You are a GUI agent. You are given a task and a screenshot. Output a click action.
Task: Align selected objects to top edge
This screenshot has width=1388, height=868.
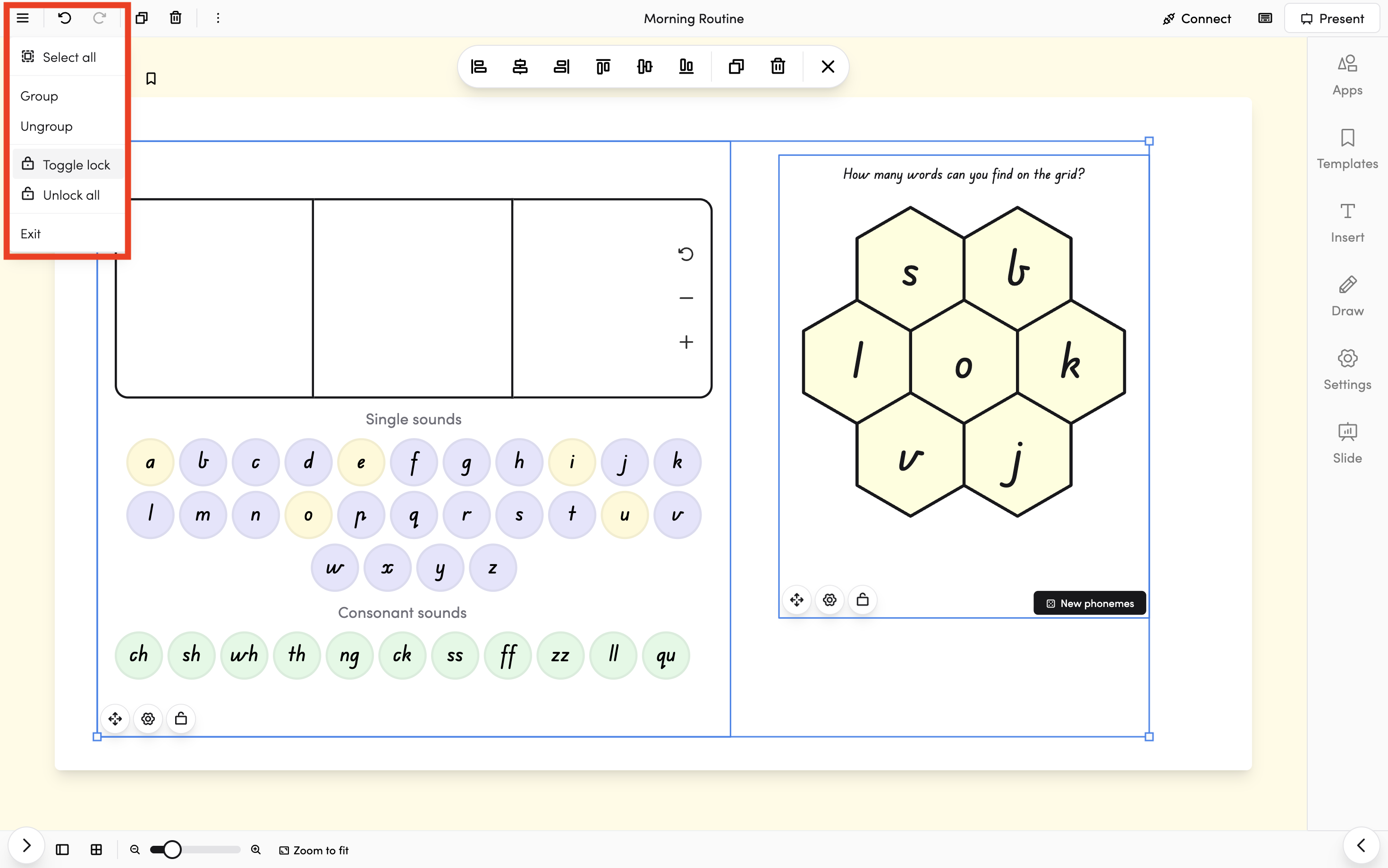[x=603, y=67]
